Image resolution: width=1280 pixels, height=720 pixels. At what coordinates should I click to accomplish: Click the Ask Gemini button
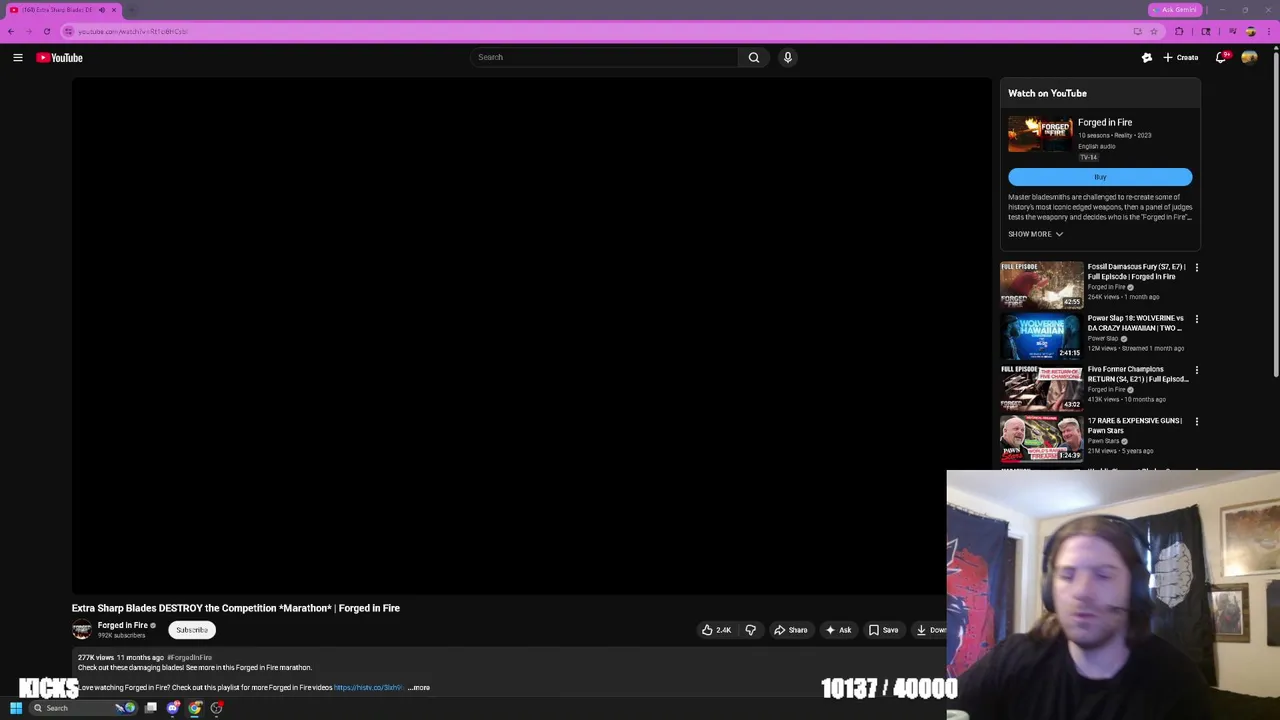pyautogui.click(x=1174, y=10)
